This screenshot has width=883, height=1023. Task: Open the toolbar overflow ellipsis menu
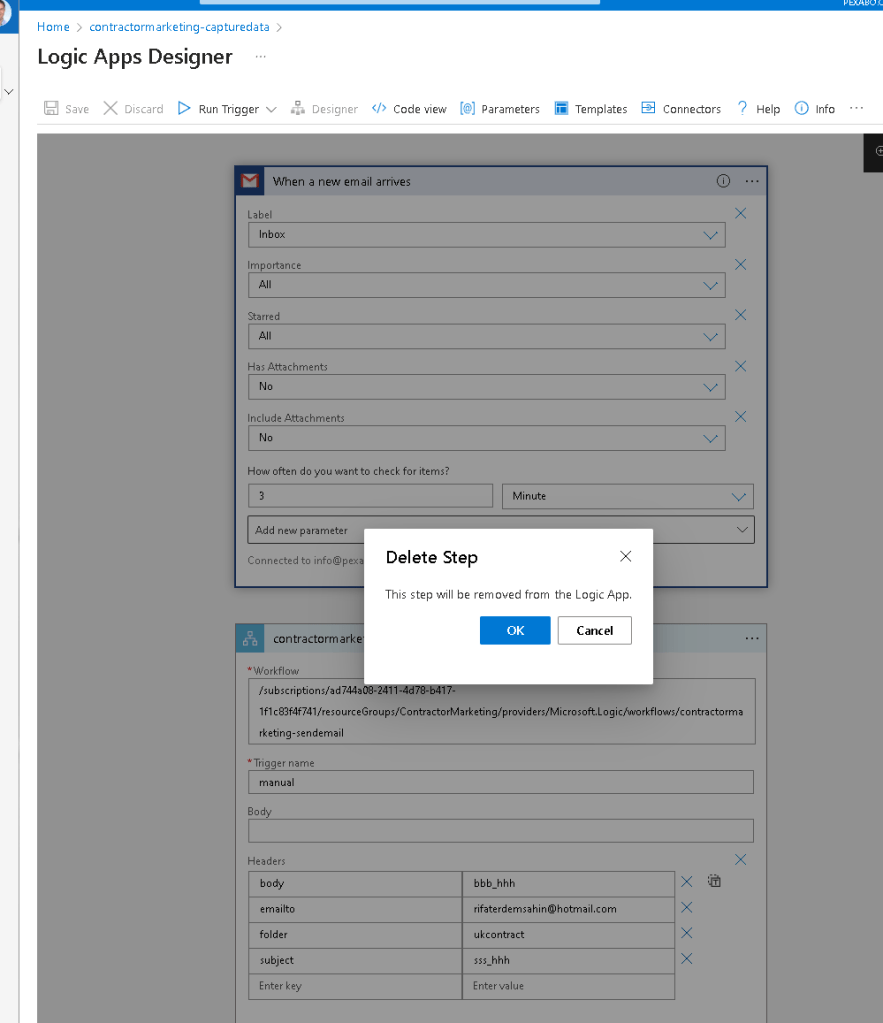click(856, 108)
